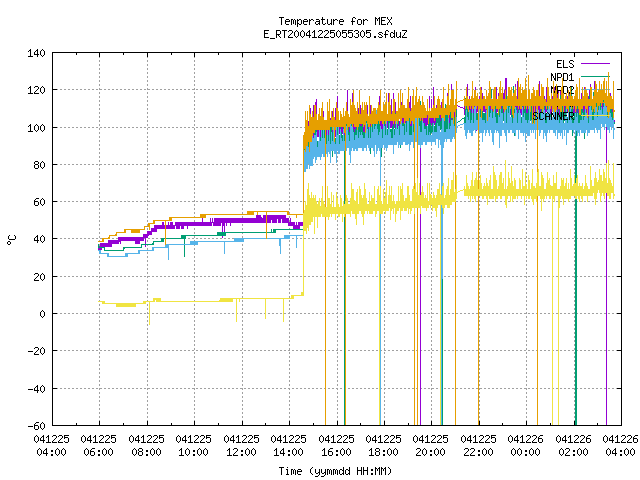
Task: Click the 'ELS' legend label
Action: click(565, 64)
